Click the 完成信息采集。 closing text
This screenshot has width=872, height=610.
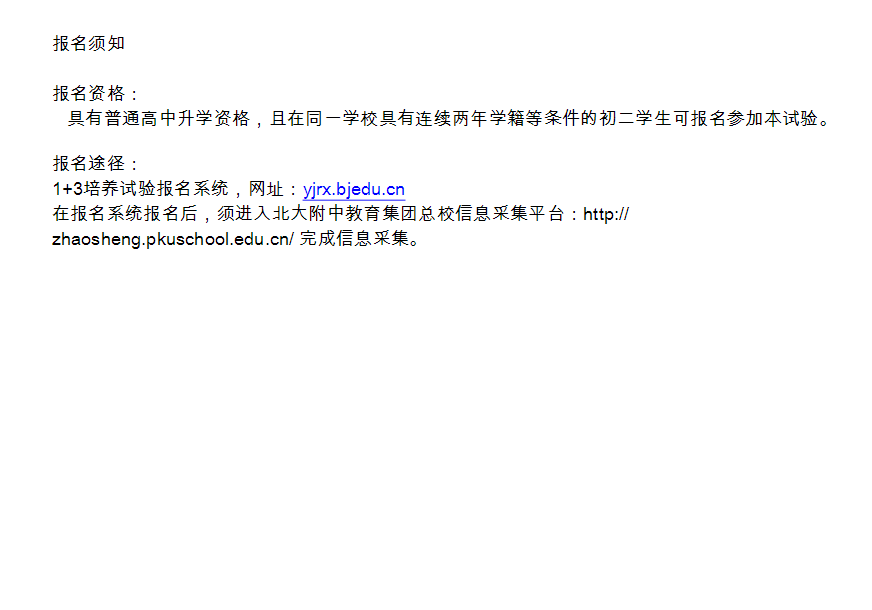click(360, 239)
